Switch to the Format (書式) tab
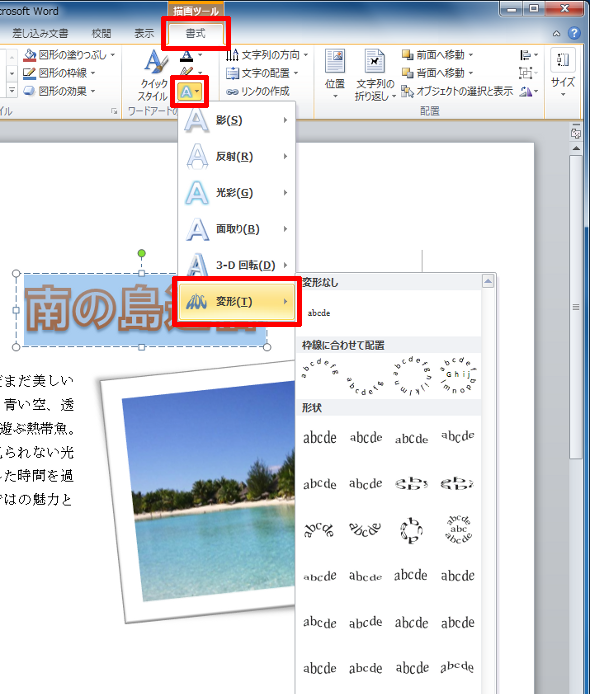This screenshot has width=590, height=694. [195, 33]
